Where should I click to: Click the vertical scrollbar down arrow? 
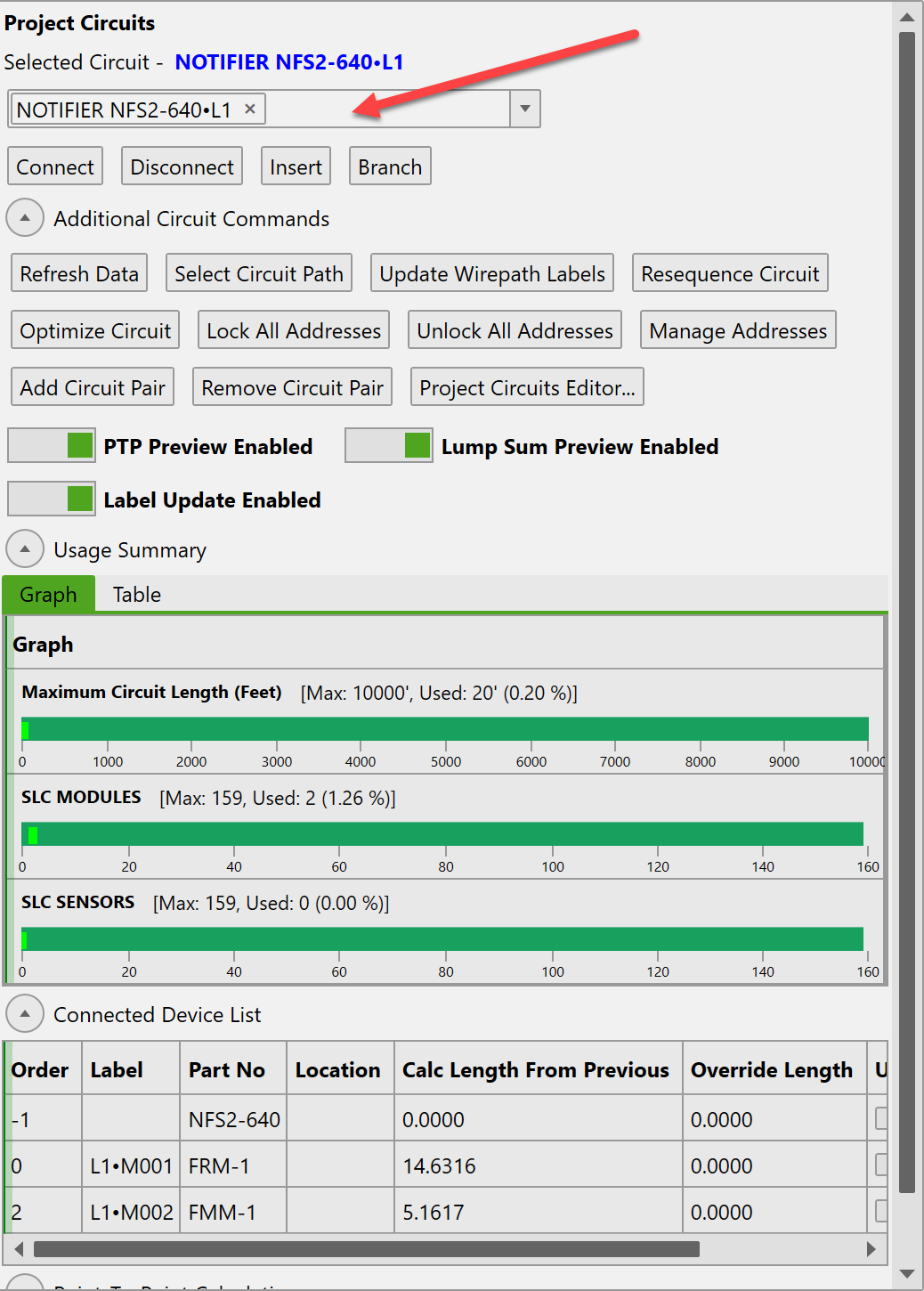click(x=907, y=1273)
